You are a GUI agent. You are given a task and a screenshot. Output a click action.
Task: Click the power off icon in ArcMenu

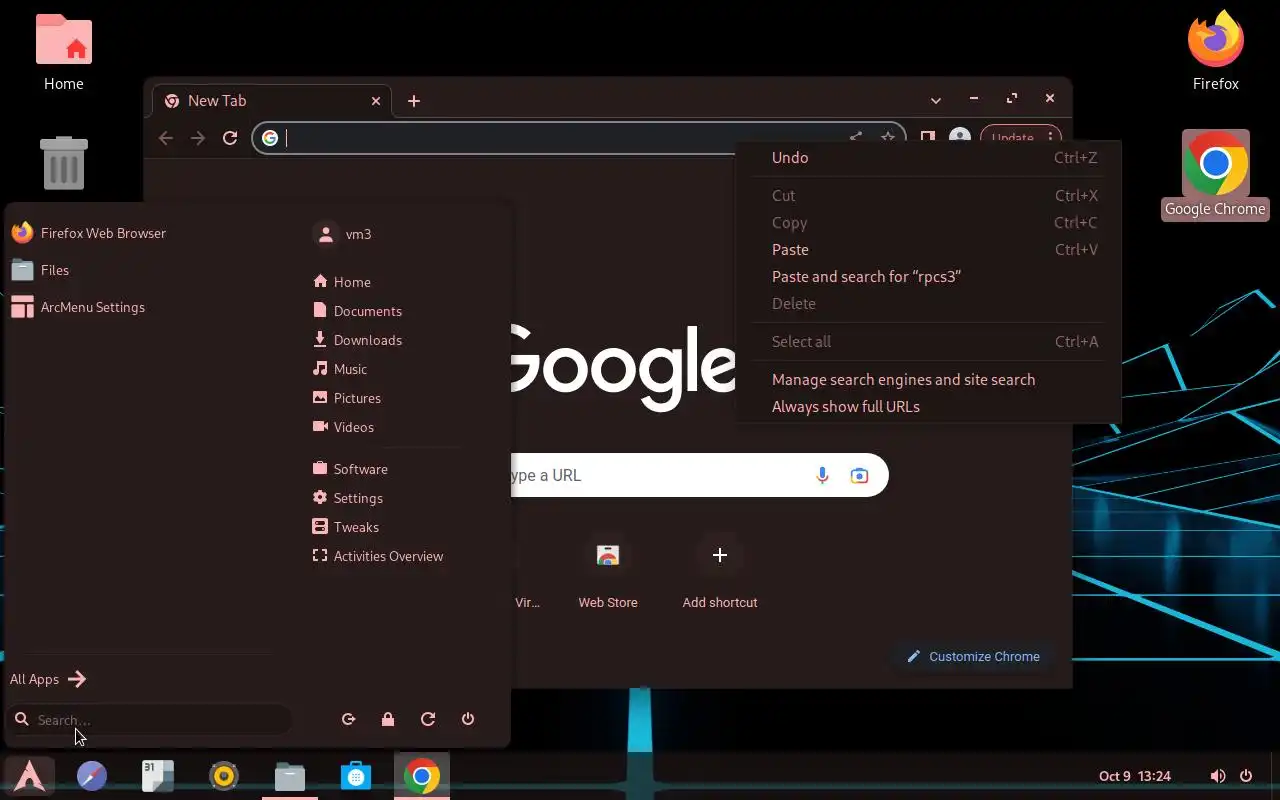tap(468, 719)
